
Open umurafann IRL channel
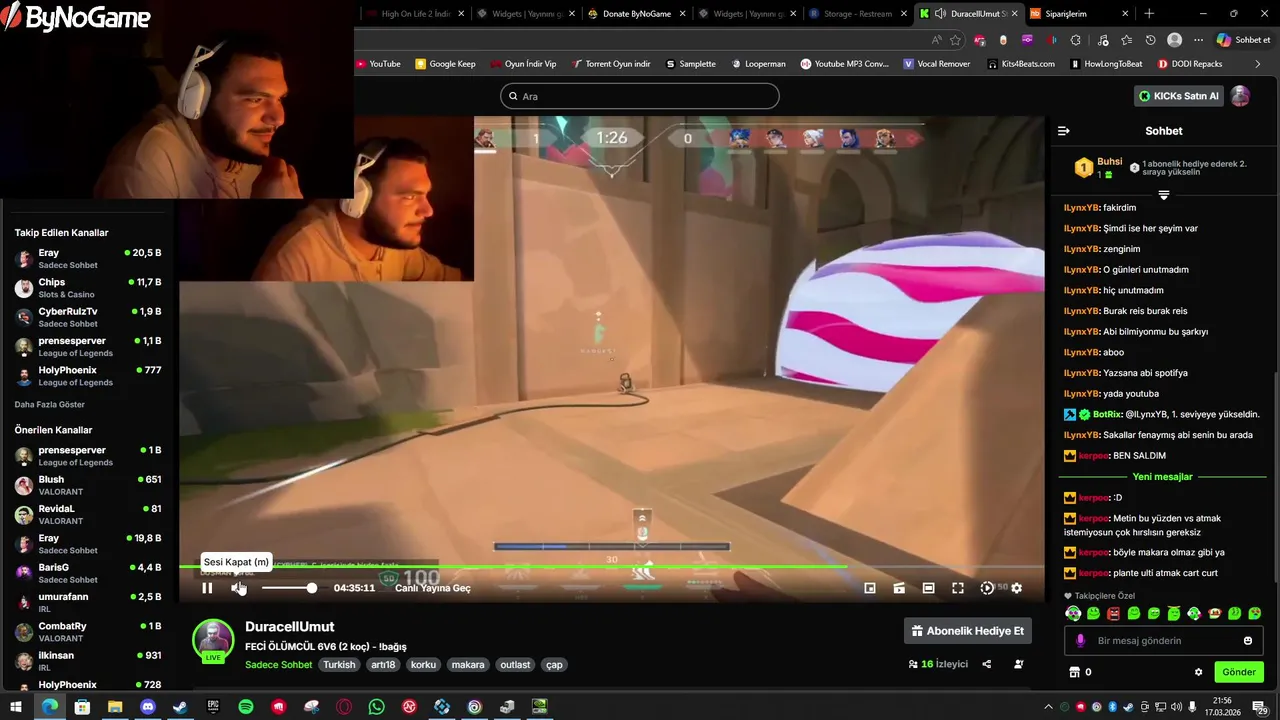point(88,602)
